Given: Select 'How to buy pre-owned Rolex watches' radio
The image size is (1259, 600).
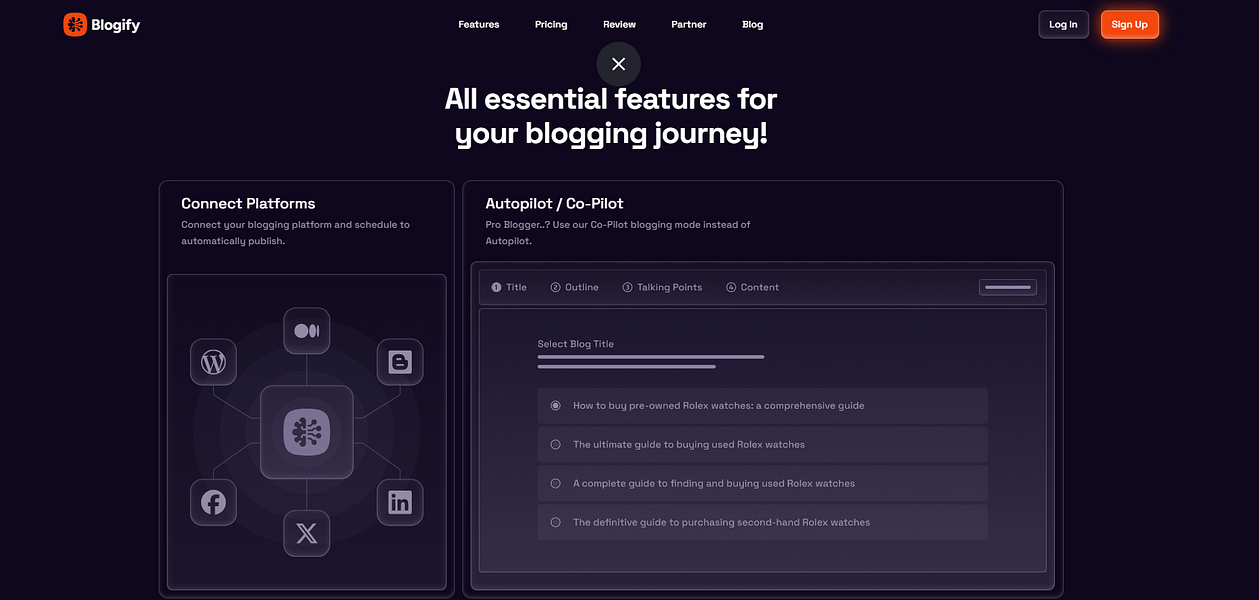Looking at the screenshot, I should 556,406.
